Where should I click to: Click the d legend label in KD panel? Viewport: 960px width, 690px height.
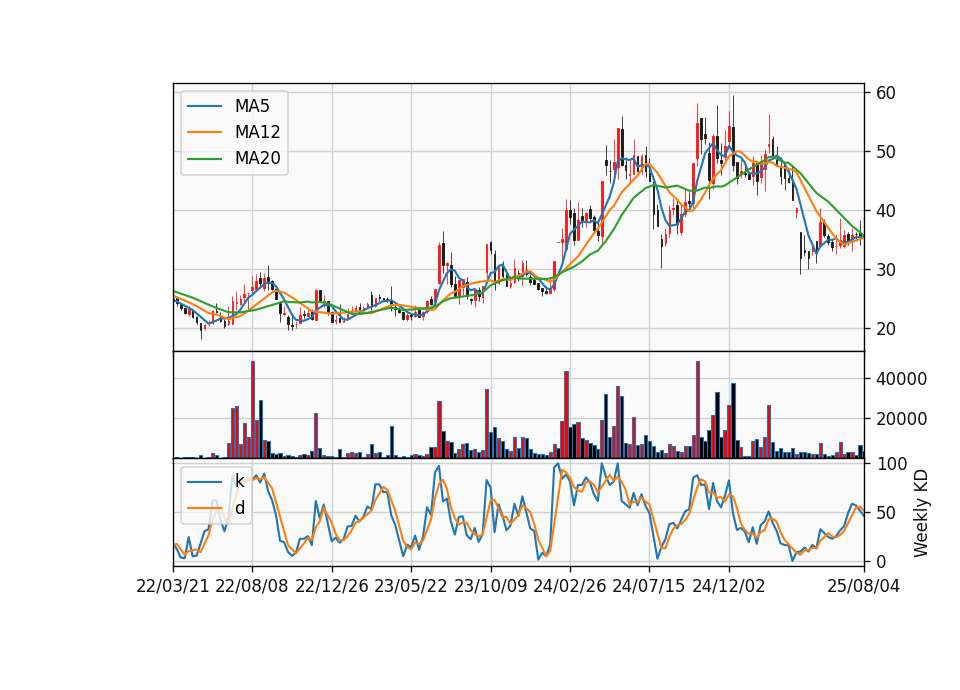[x=240, y=508]
